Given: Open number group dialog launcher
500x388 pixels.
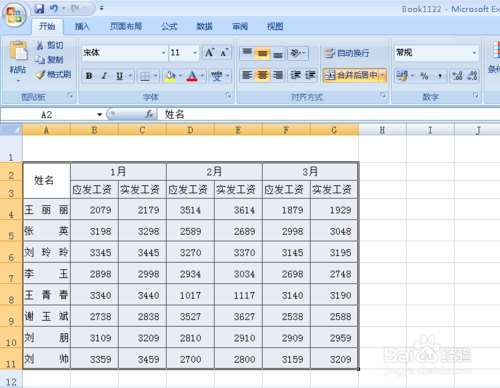Looking at the screenshot, I should click(476, 95).
